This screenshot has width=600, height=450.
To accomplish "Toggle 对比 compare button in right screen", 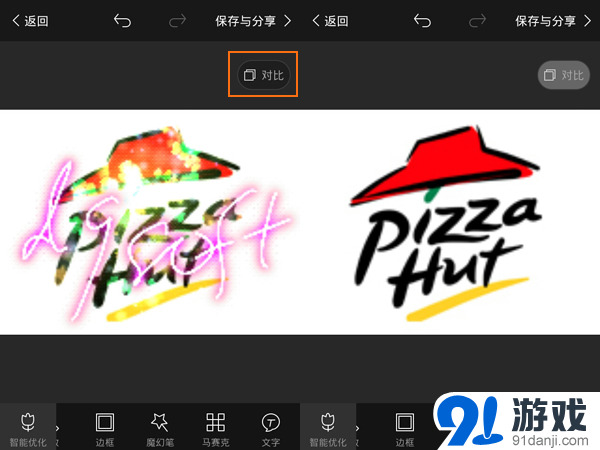I will coord(564,75).
